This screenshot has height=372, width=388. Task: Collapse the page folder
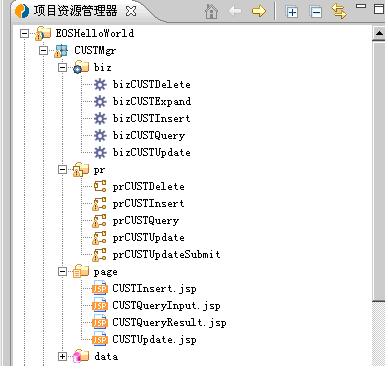[x=62, y=272]
